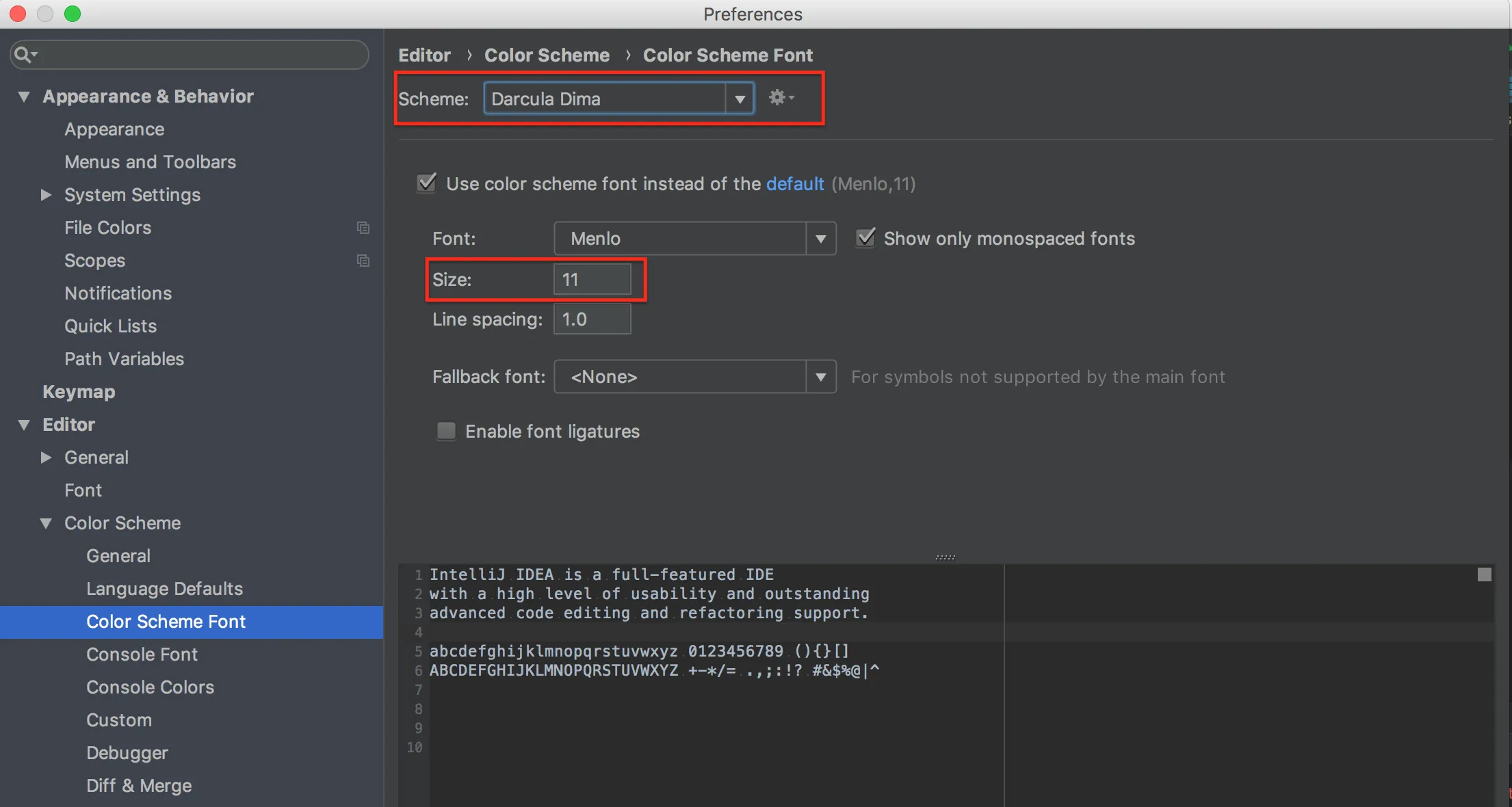Image resolution: width=1512 pixels, height=807 pixels.
Task: Click the Line spacing field
Action: pos(592,319)
